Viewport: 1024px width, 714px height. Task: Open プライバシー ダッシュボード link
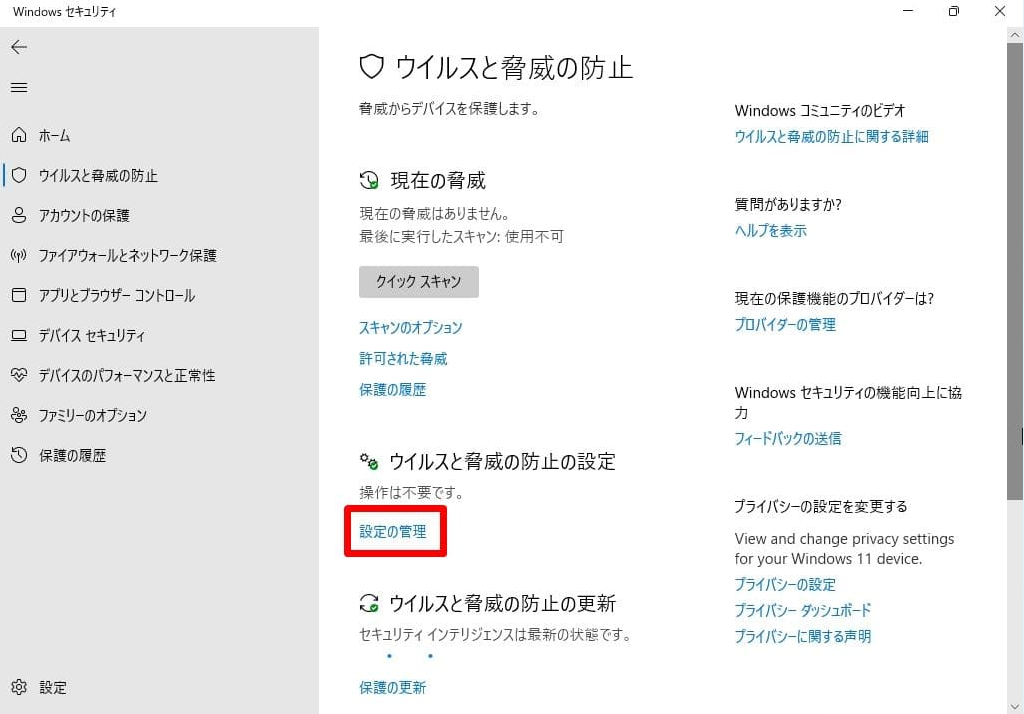tap(803, 610)
